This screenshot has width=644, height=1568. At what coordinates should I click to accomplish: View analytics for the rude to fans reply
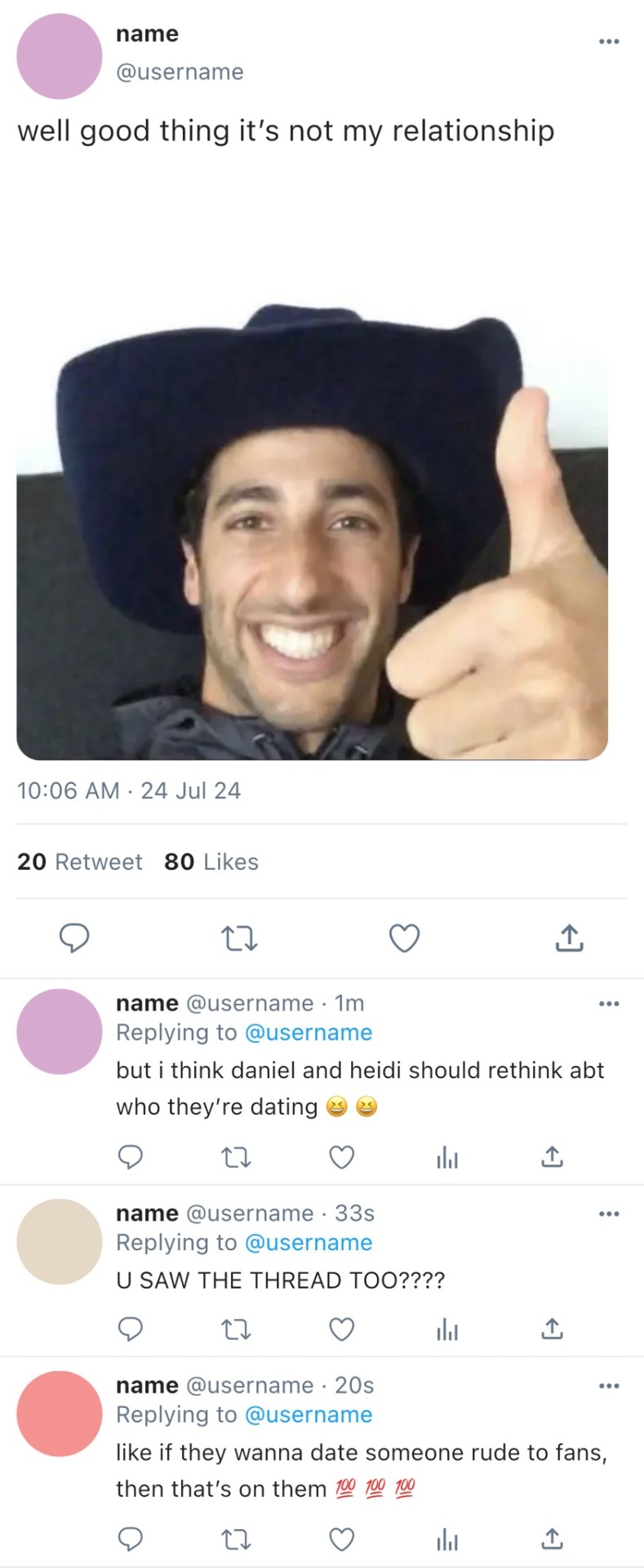tap(447, 1540)
